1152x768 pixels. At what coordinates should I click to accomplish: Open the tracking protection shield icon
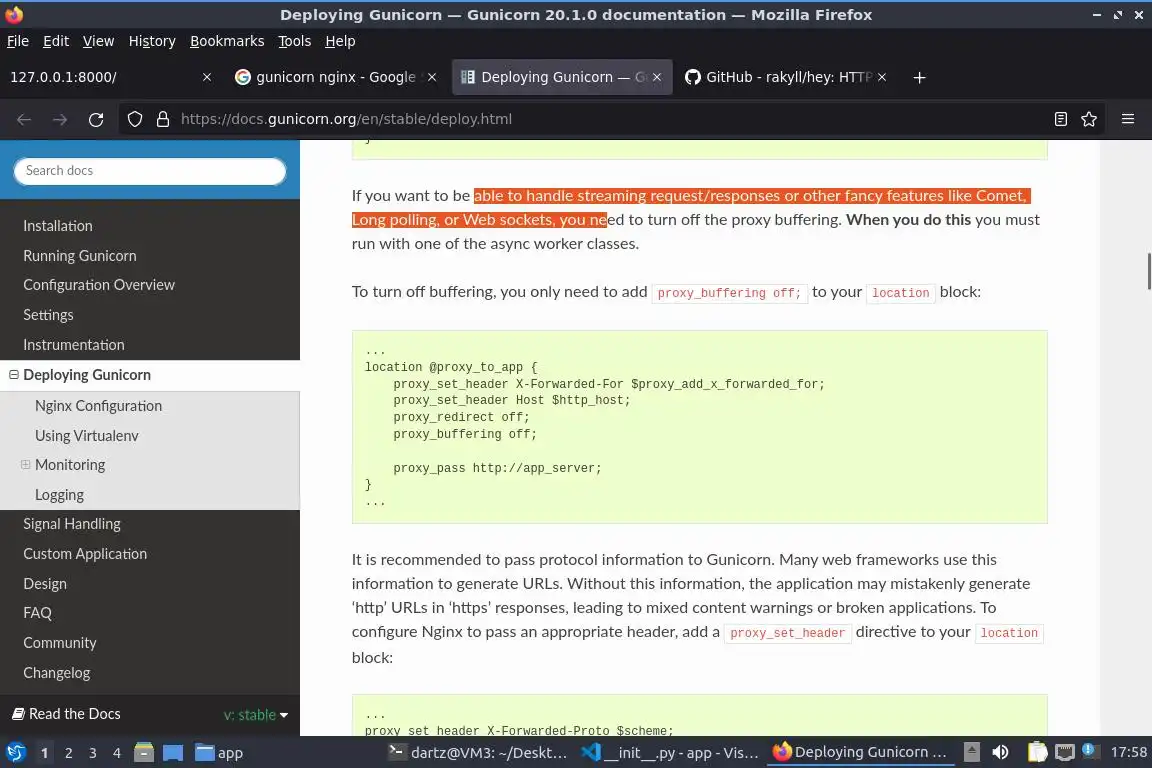click(134, 119)
